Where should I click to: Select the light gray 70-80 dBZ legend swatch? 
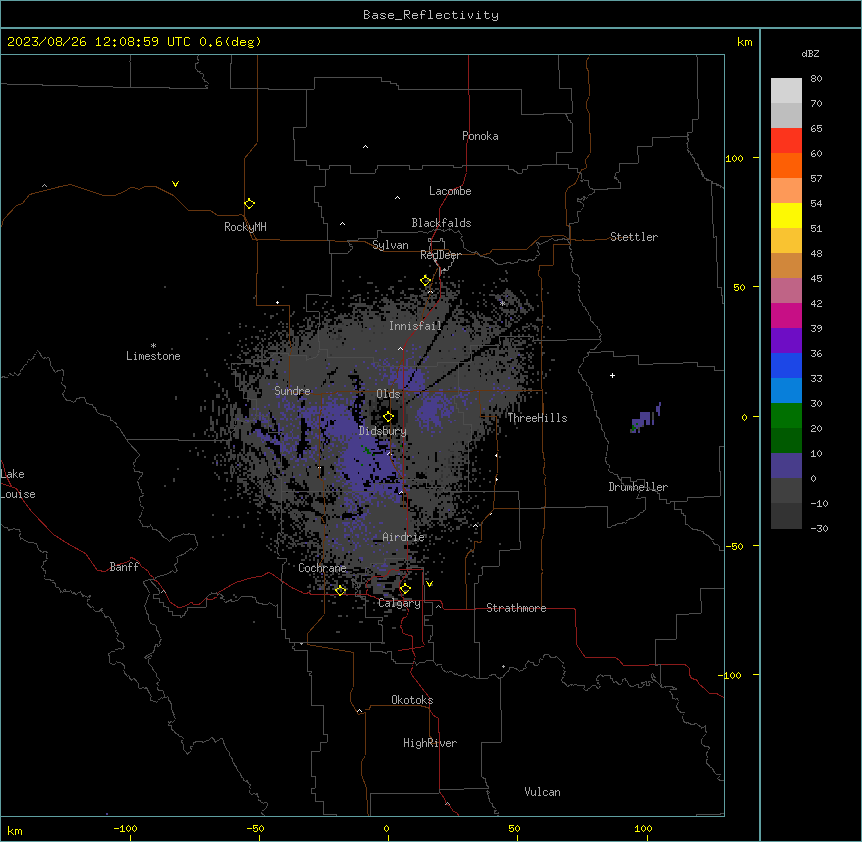tap(786, 91)
